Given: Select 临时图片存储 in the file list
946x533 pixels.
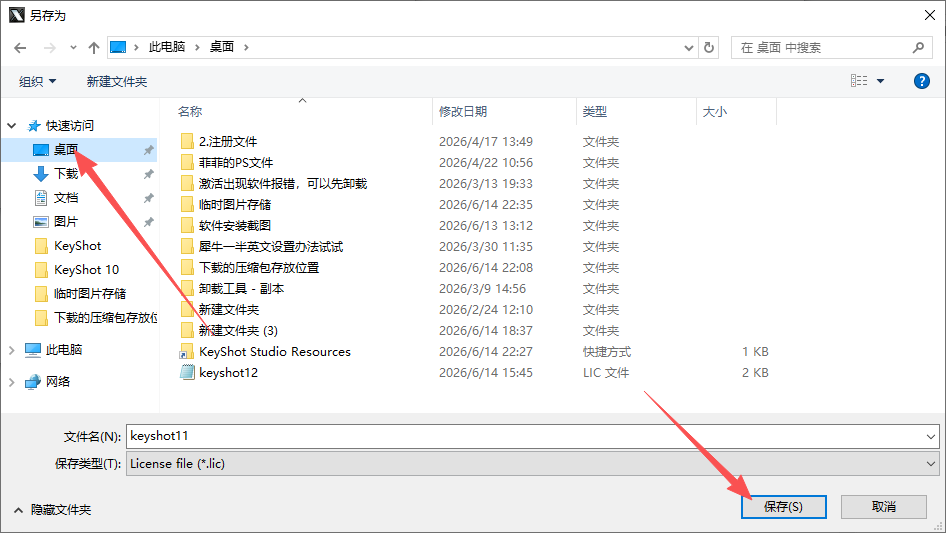Looking at the screenshot, I should [235, 205].
